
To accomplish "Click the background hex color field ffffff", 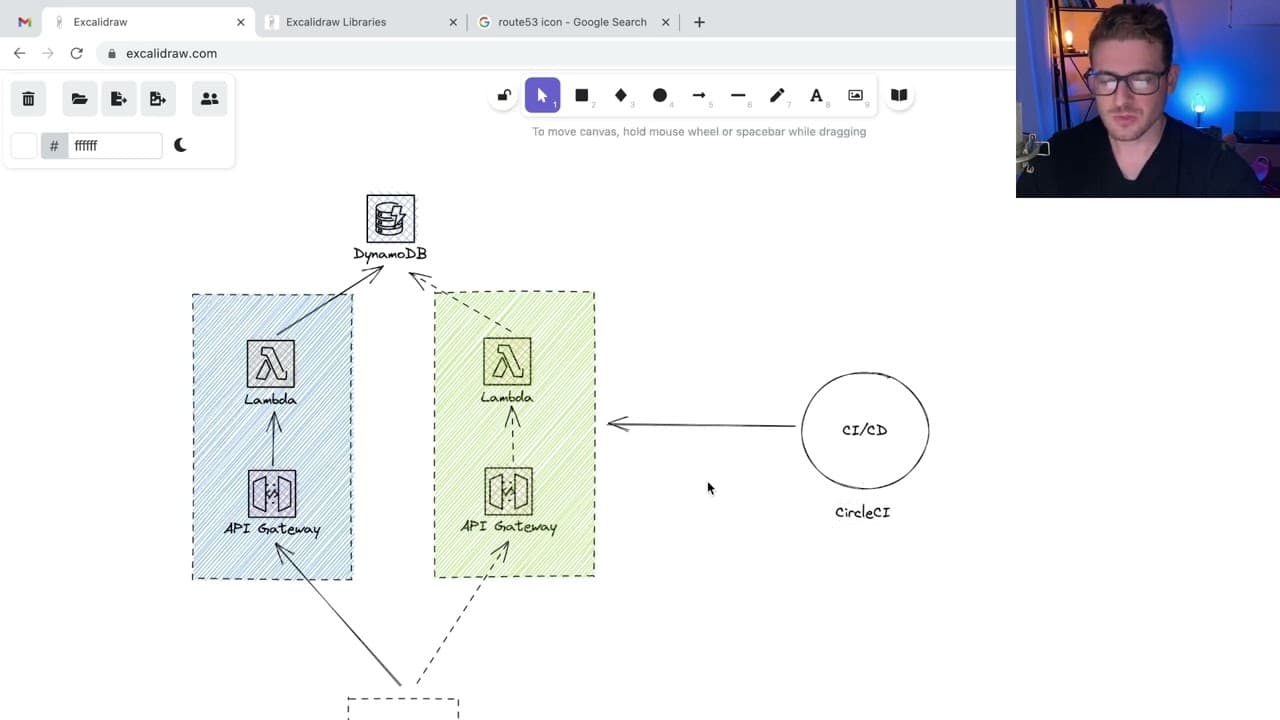I will click(x=114, y=146).
